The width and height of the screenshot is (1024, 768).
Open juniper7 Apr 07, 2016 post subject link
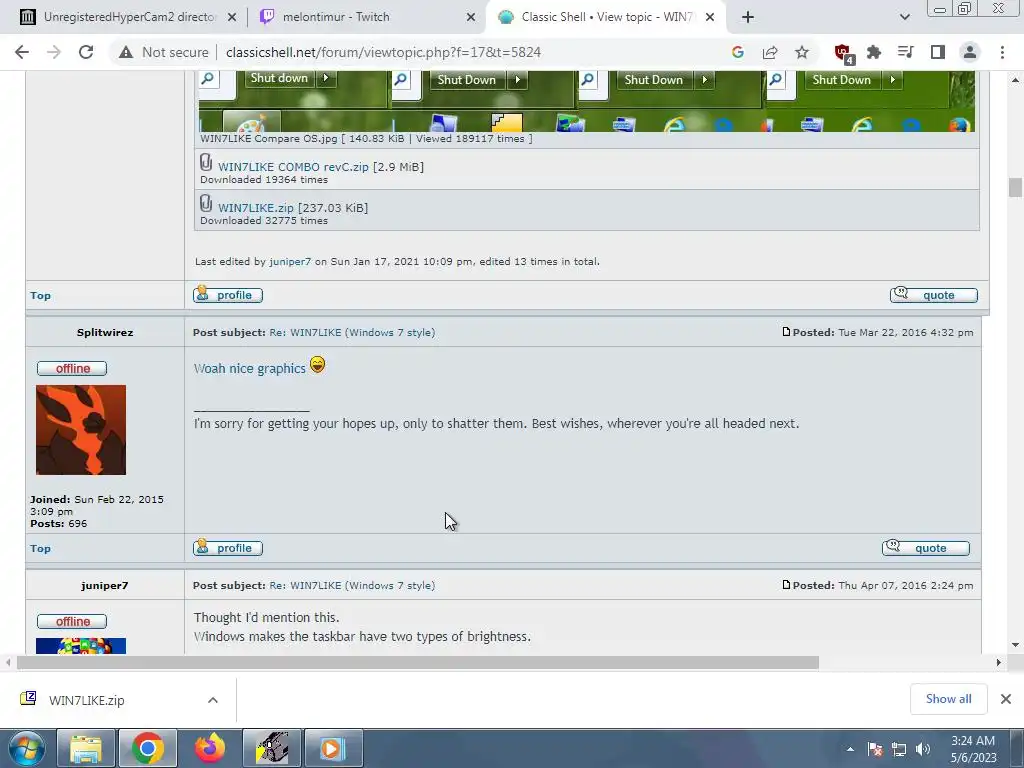click(x=352, y=586)
